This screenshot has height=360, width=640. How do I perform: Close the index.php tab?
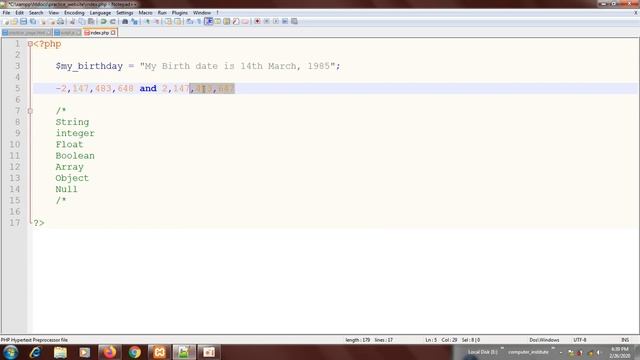[113, 32]
